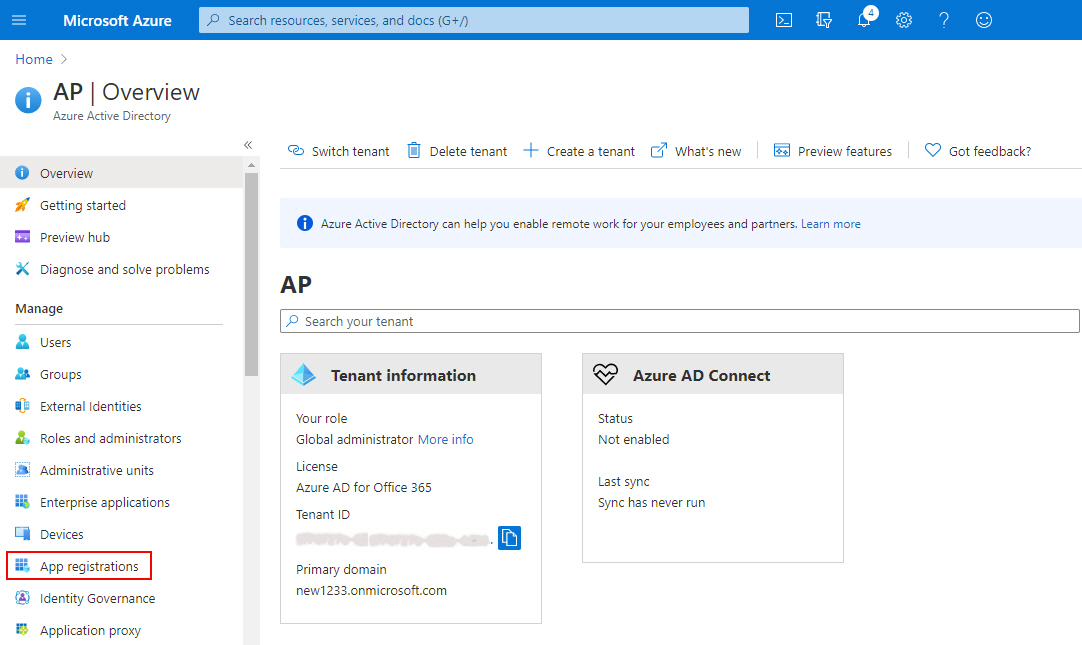The height and width of the screenshot is (645, 1082).
Task: Click Got feedback? heart button
Action: tap(978, 151)
